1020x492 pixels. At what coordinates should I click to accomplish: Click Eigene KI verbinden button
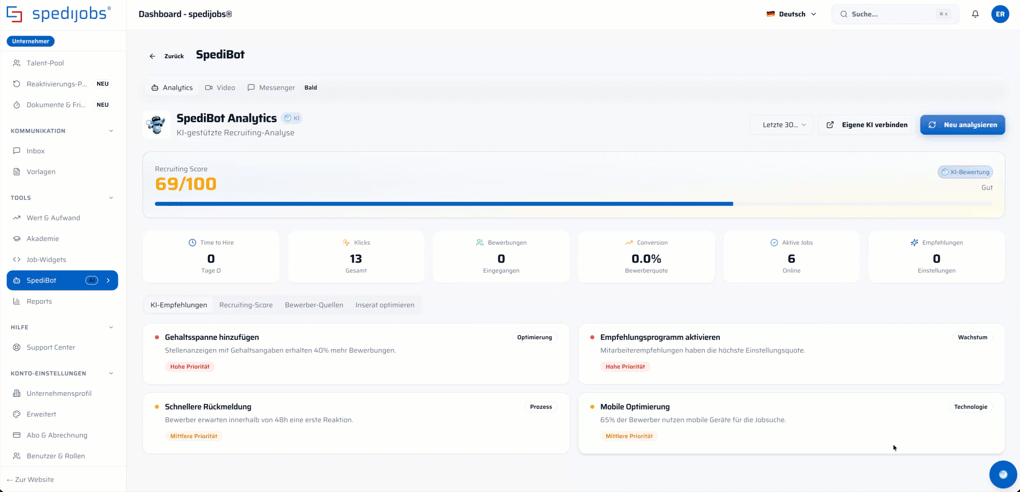pos(866,125)
